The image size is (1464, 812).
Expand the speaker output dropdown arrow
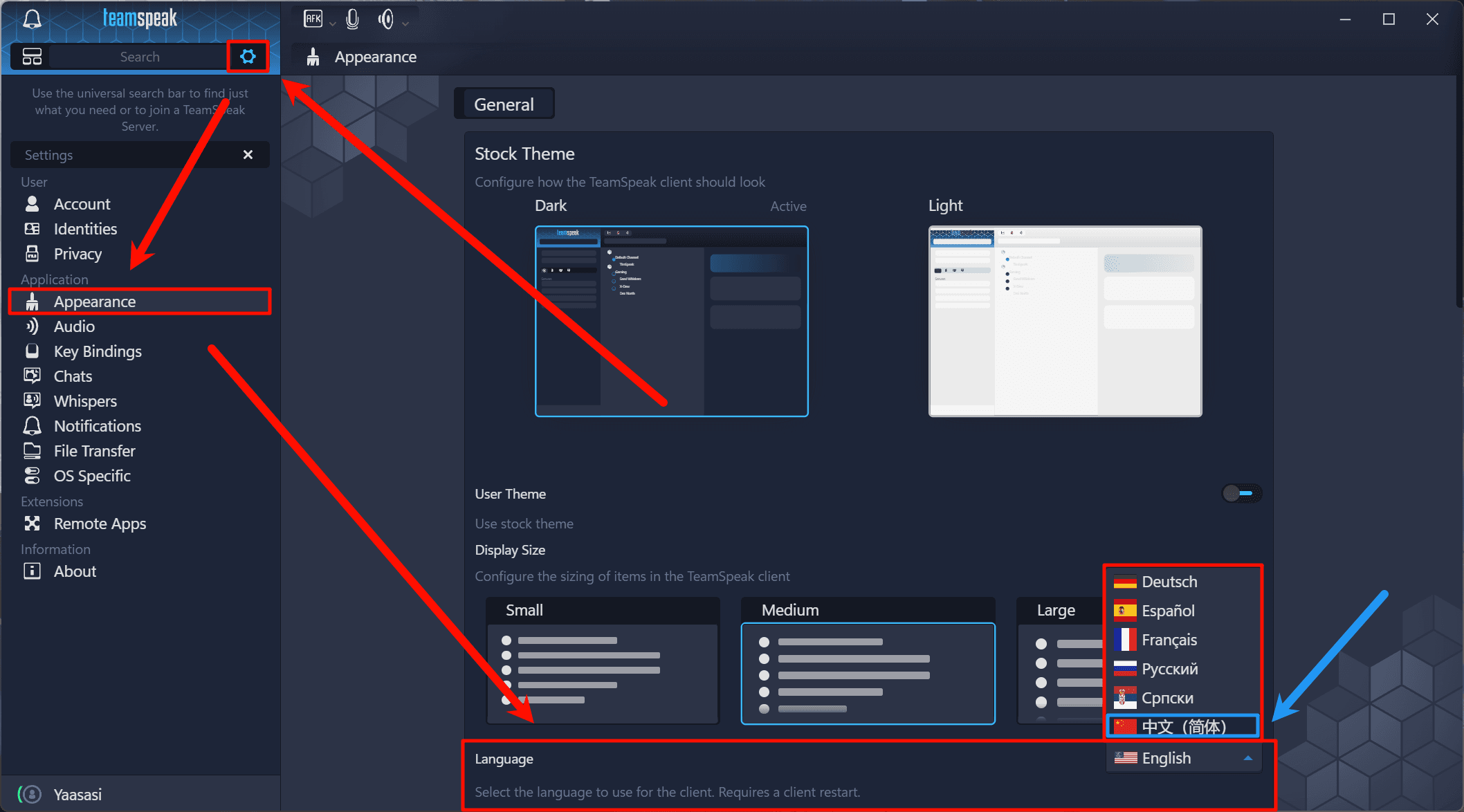tap(405, 24)
